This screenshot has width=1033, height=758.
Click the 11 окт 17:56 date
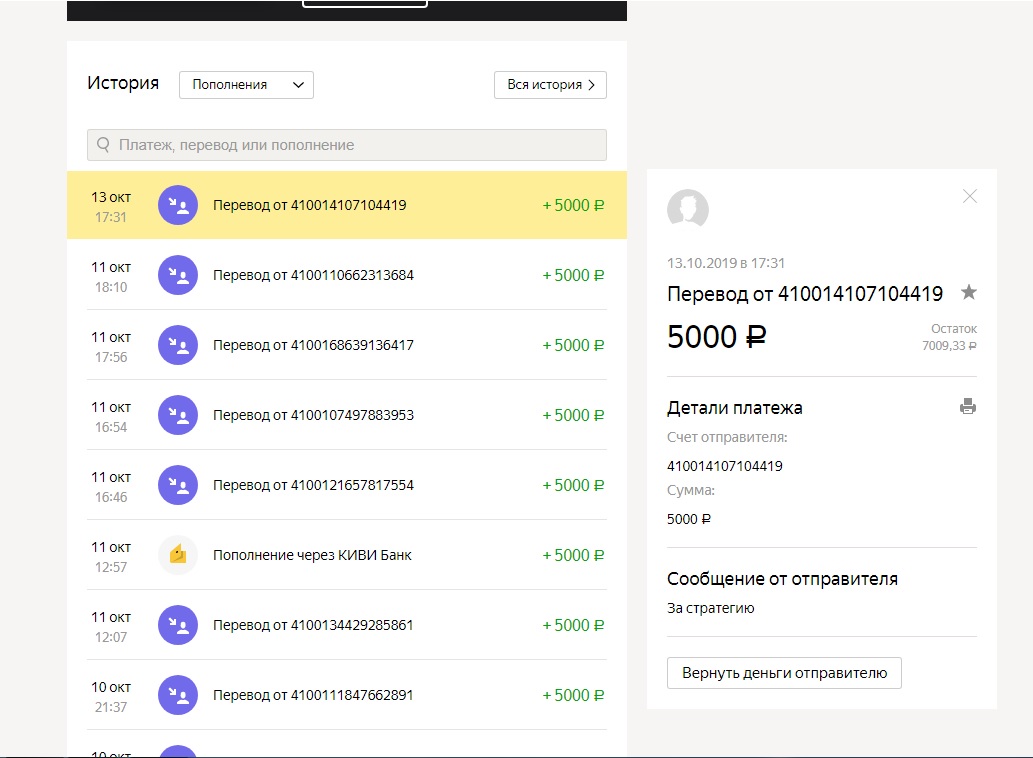111,346
